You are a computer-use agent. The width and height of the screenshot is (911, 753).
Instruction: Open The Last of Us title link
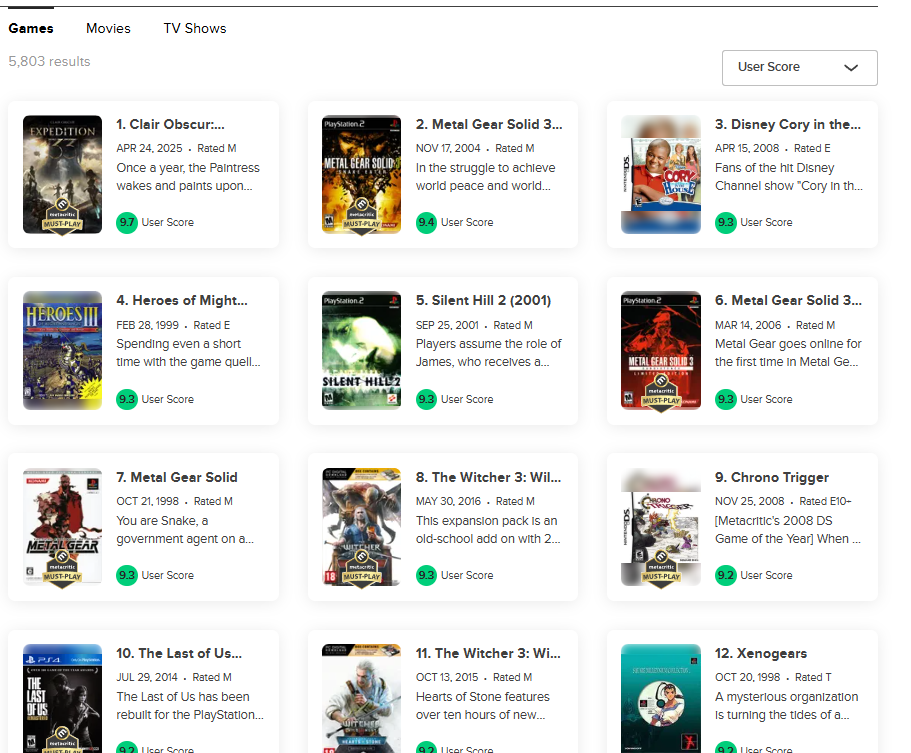coord(179,653)
